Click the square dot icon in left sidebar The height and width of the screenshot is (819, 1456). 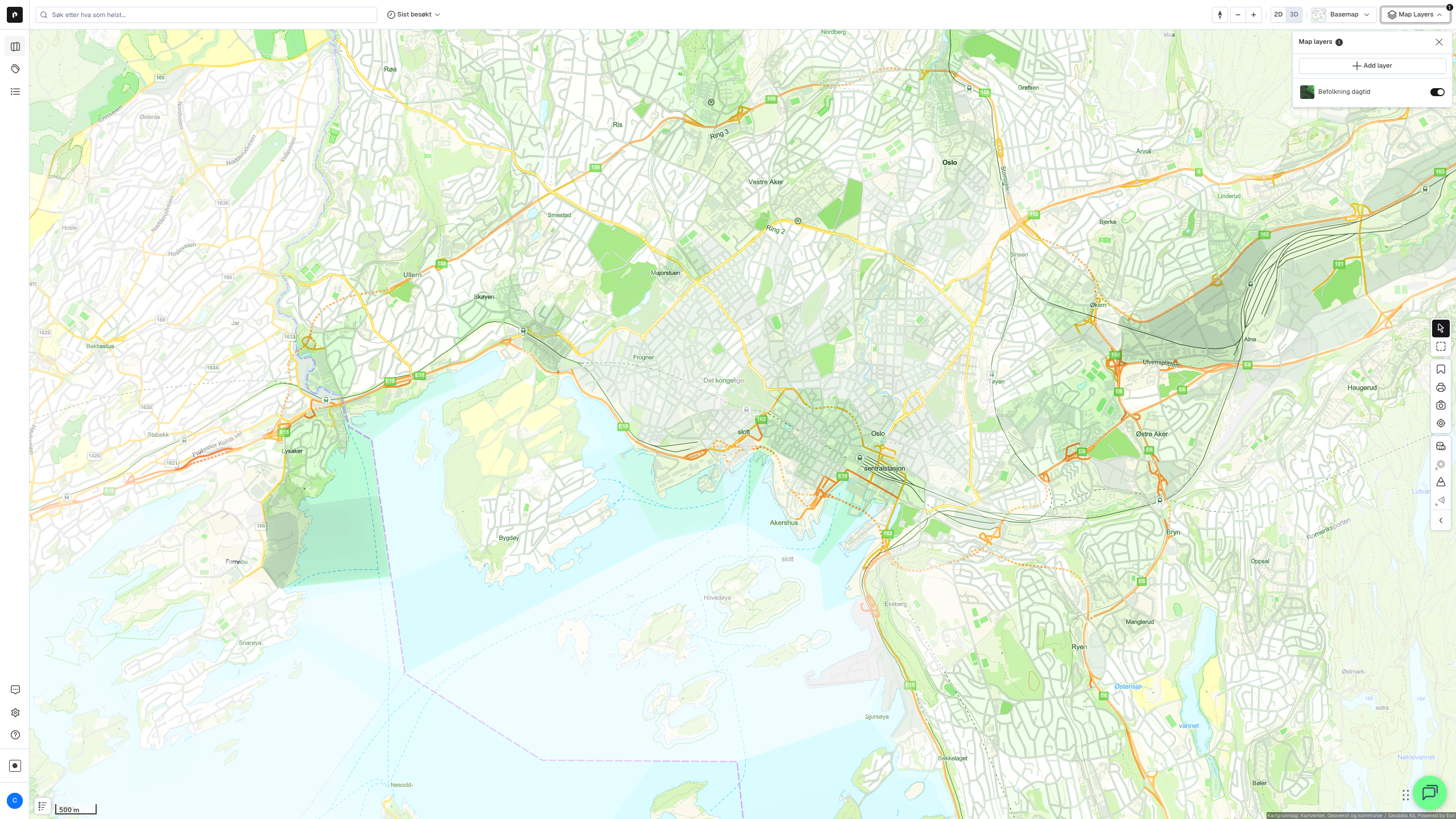click(15, 766)
